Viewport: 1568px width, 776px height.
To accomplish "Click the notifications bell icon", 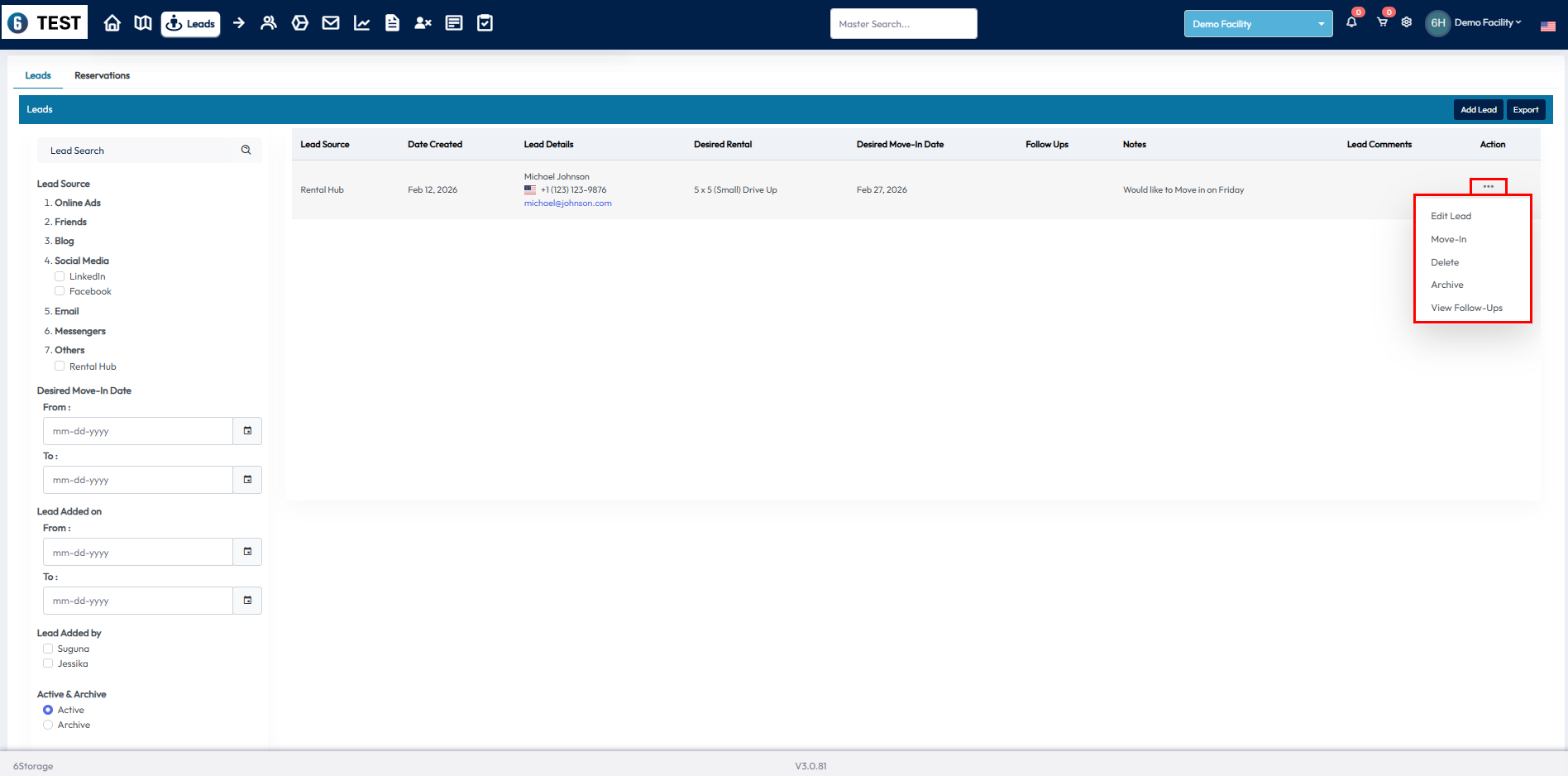I will pyautogui.click(x=1351, y=22).
